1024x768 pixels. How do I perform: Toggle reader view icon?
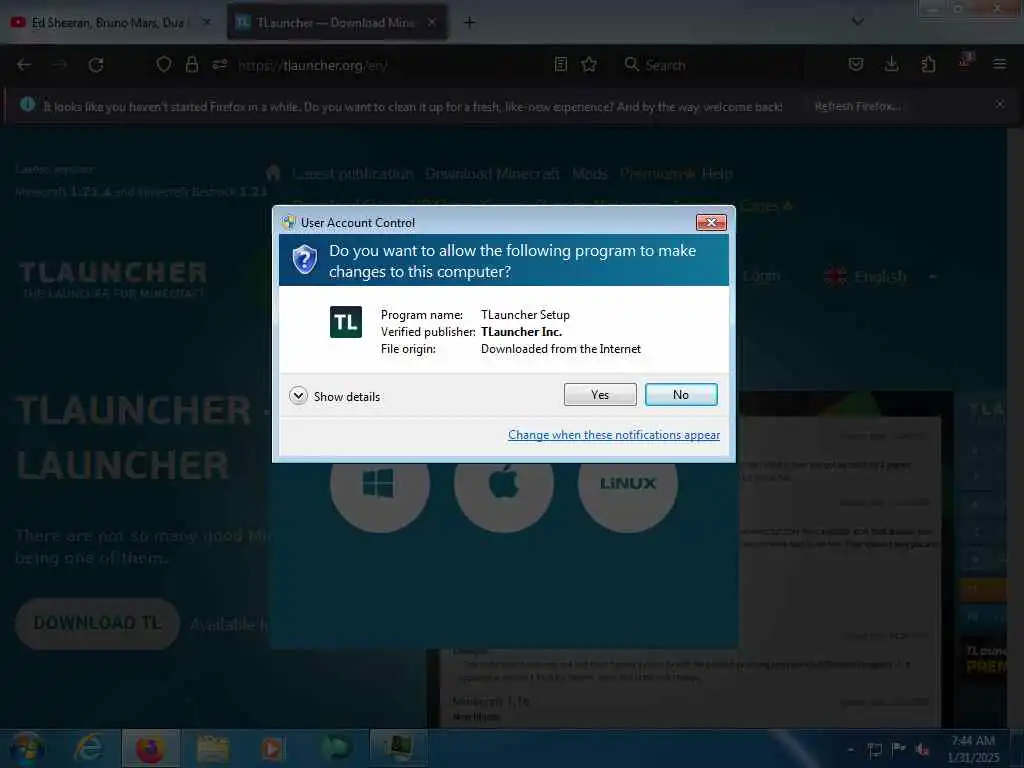click(560, 64)
